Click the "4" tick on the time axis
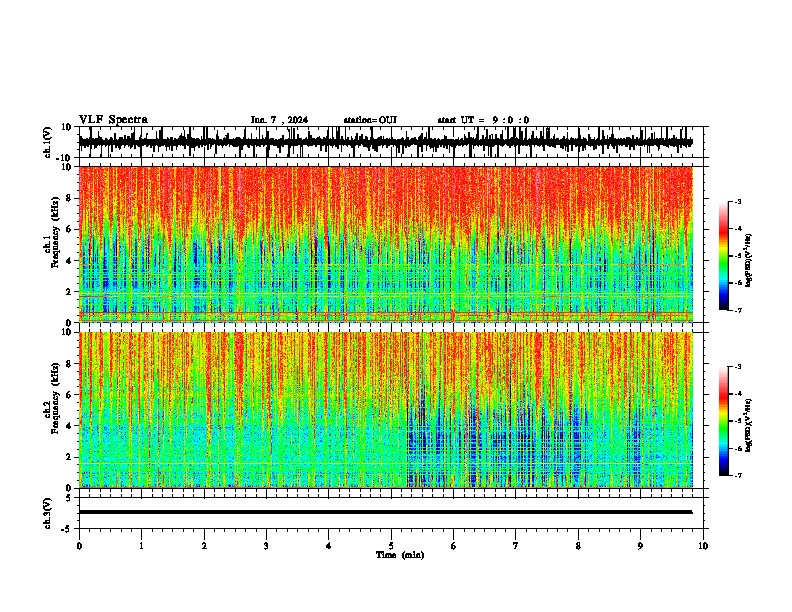Image resolution: width=792 pixels, height=612 pixels. (x=329, y=546)
